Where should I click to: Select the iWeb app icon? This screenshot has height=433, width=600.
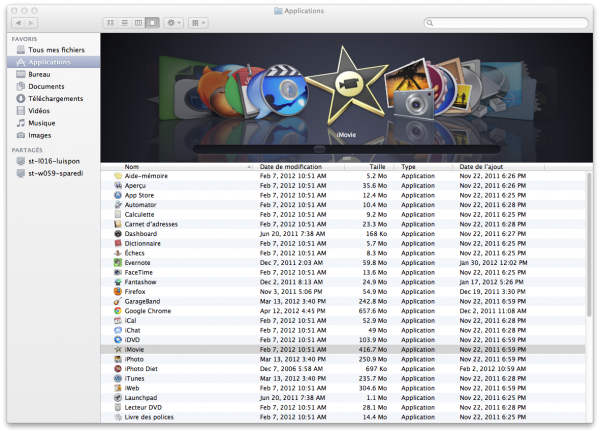(x=118, y=388)
